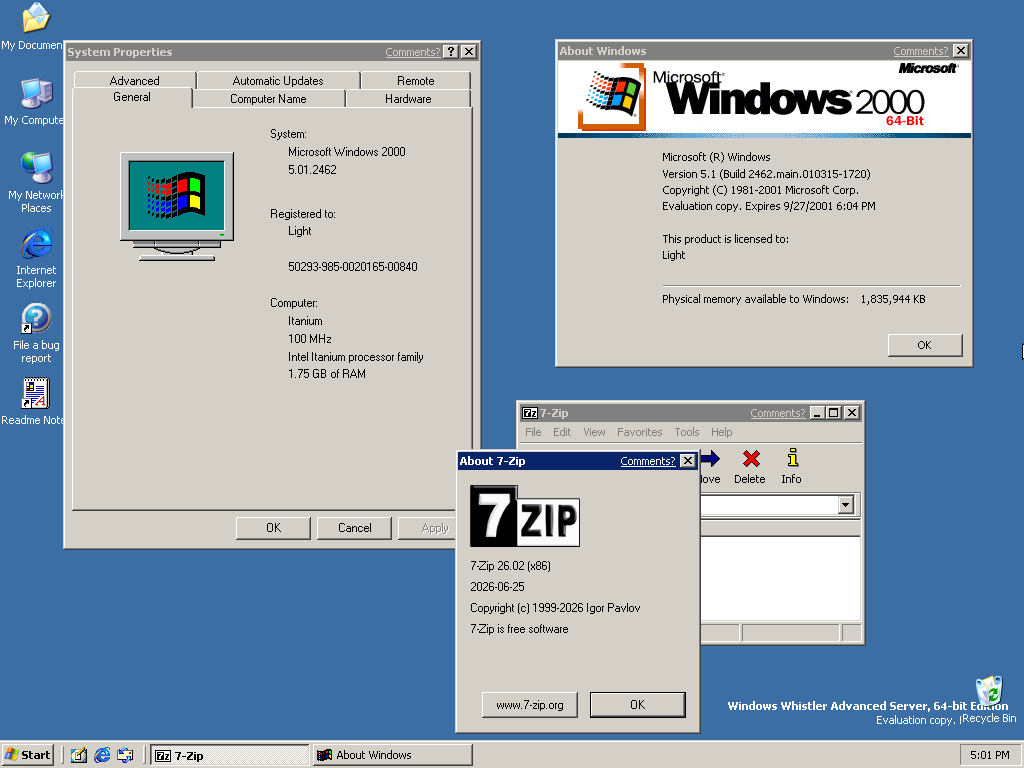Click the 7-Zip title bar icon

[x=530, y=413]
